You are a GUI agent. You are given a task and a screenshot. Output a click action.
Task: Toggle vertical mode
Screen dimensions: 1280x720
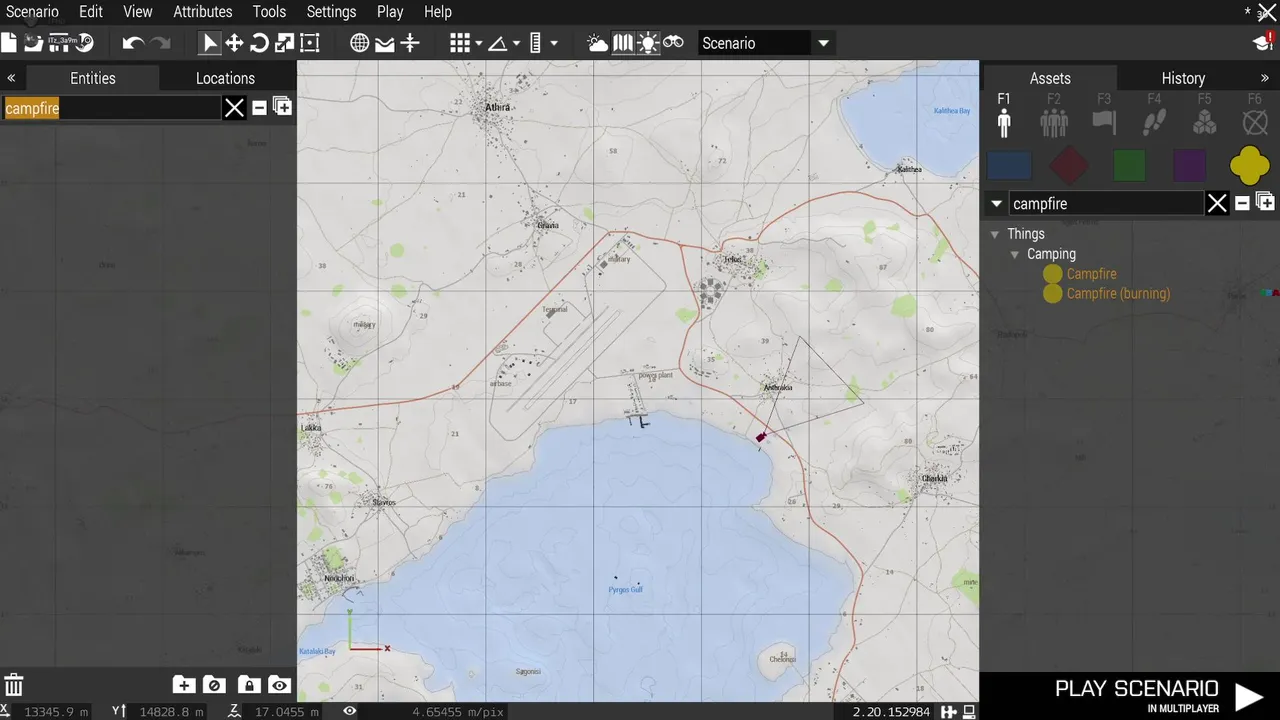(x=410, y=43)
